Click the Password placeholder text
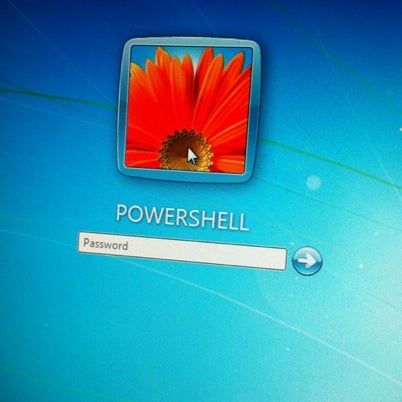402x402 pixels. click(x=106, y=244)
